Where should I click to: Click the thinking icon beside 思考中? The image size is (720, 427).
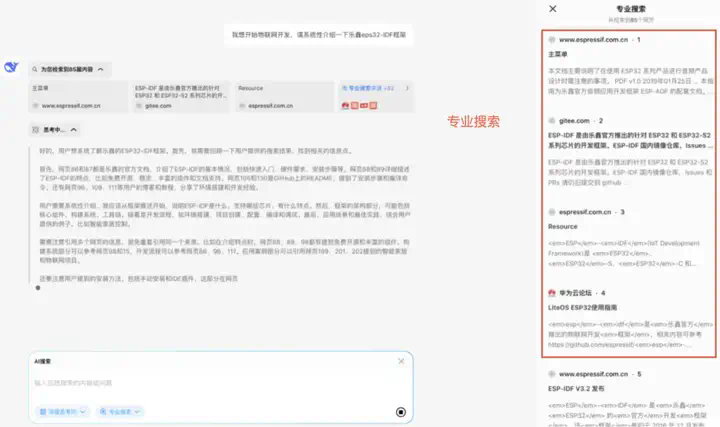coord(35,130)
